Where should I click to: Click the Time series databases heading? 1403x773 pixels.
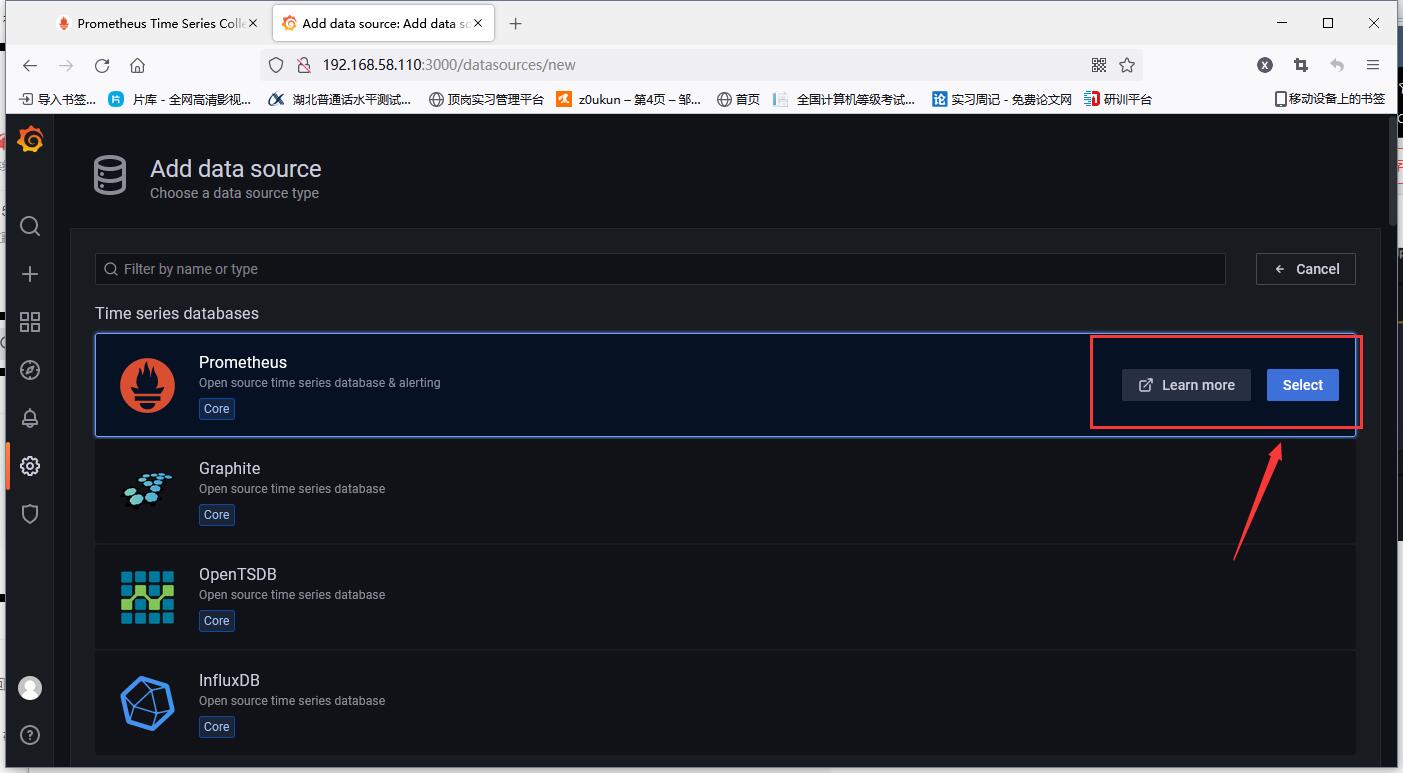click(x=177, y=313)
